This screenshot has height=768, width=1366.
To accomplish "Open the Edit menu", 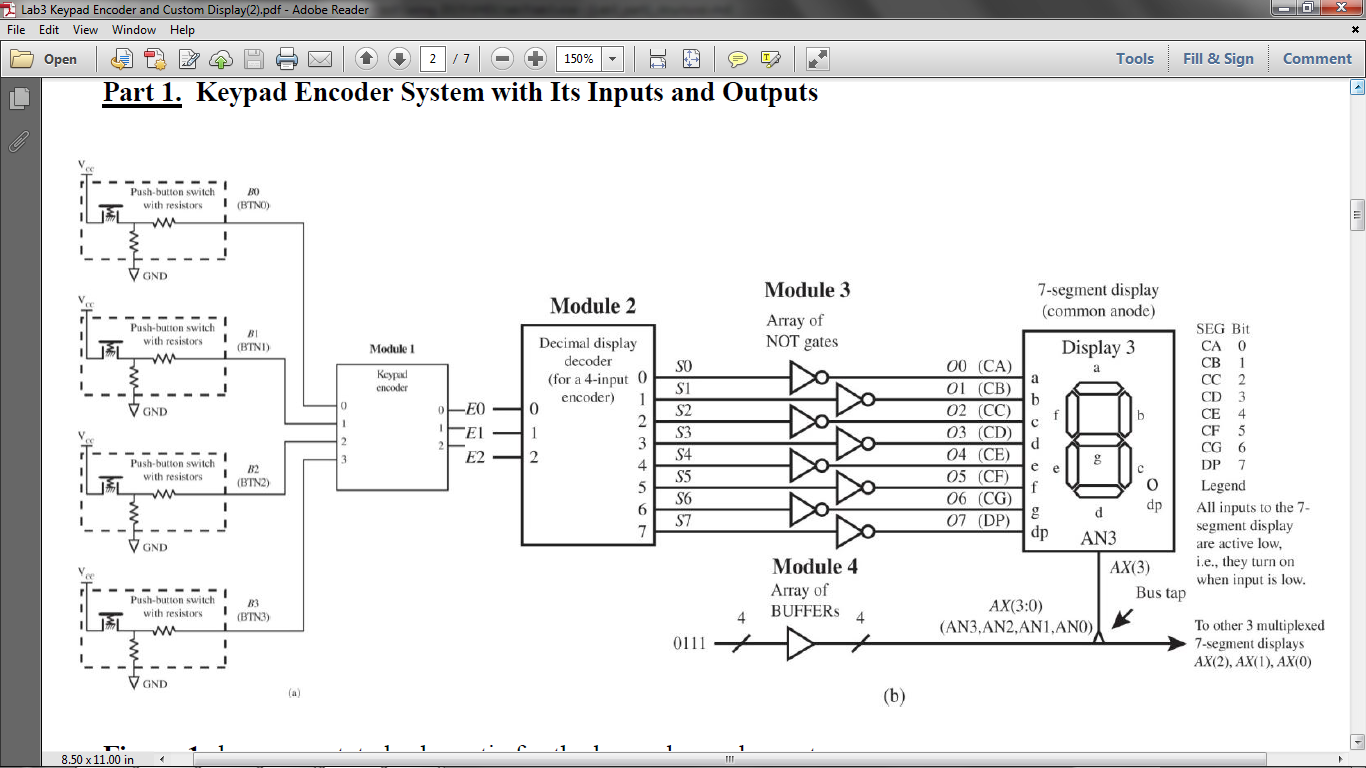I will pyautogui.click(x=49, y=30).
